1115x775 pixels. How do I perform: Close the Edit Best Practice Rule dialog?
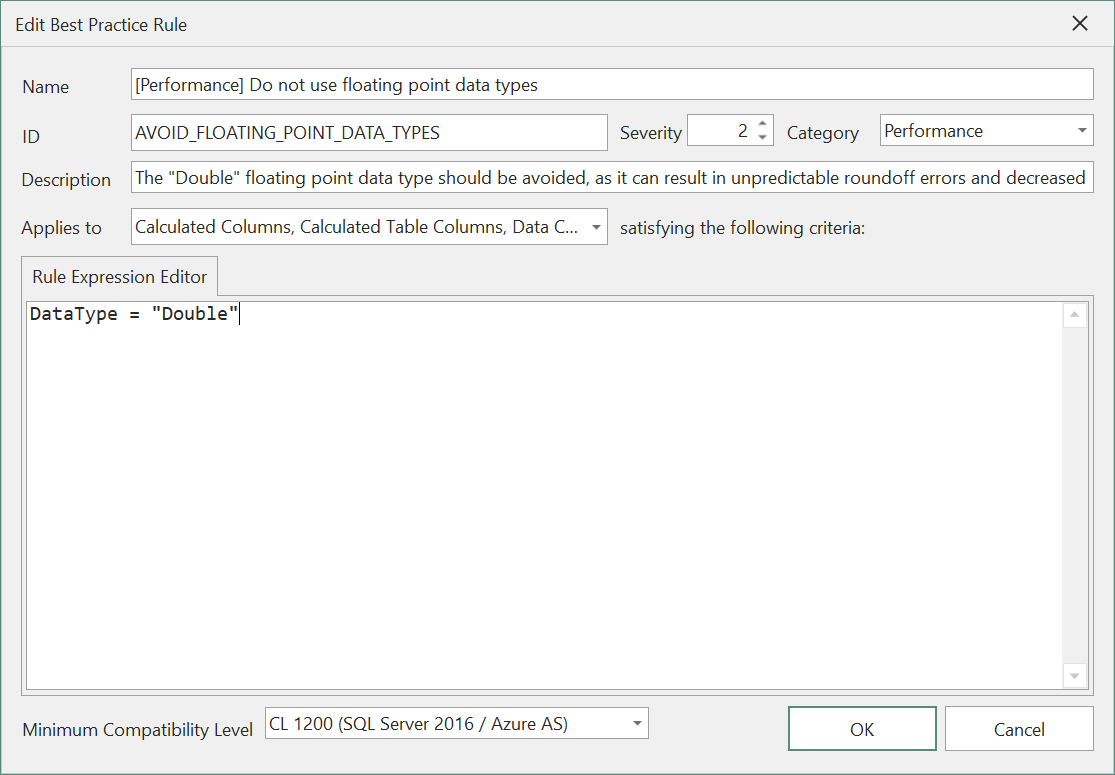(1079, 23)
